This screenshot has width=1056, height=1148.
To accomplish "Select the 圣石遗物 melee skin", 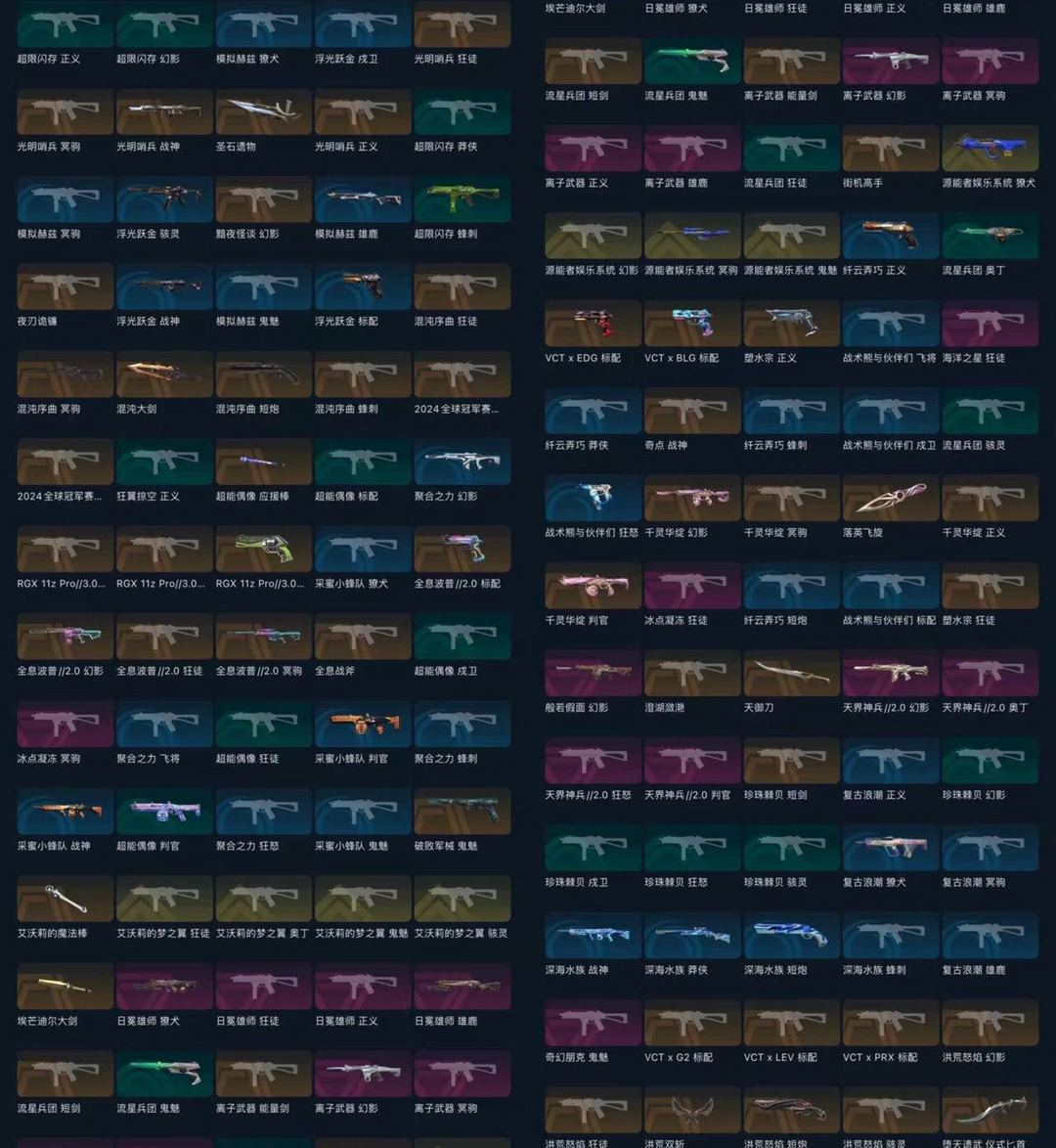I will [x=263, y=112].
